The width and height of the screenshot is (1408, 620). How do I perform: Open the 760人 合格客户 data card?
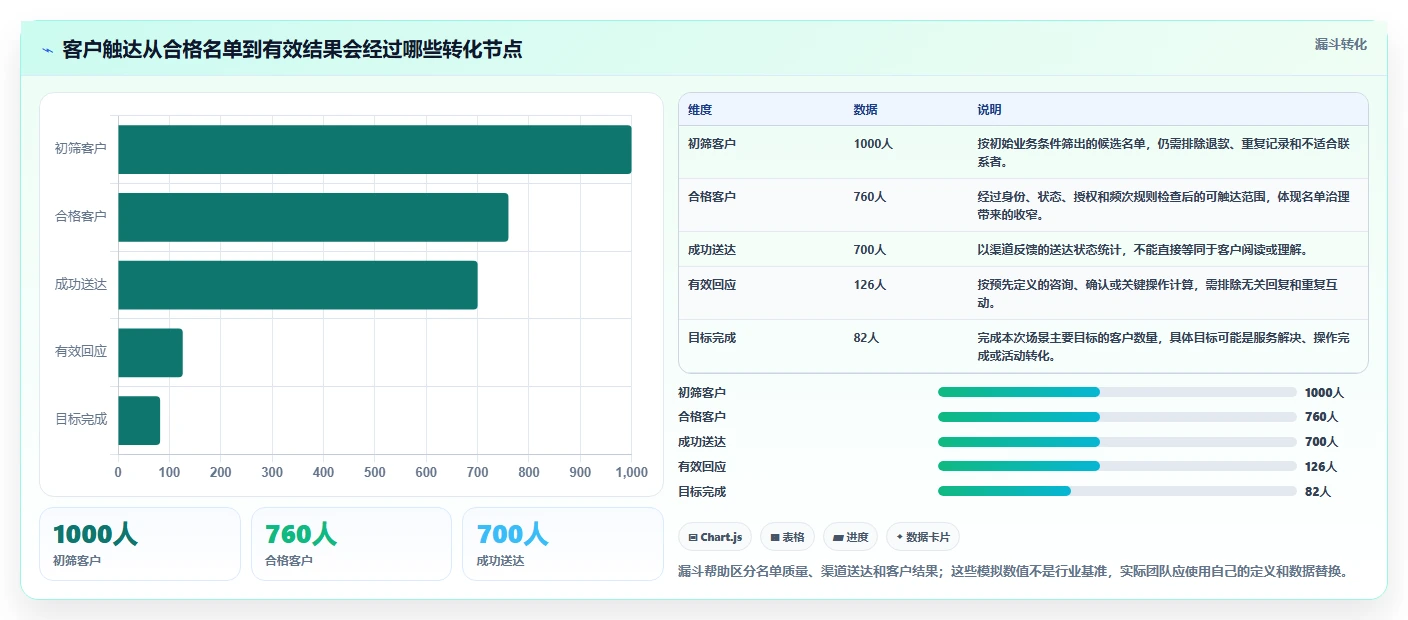click(351, 544)
